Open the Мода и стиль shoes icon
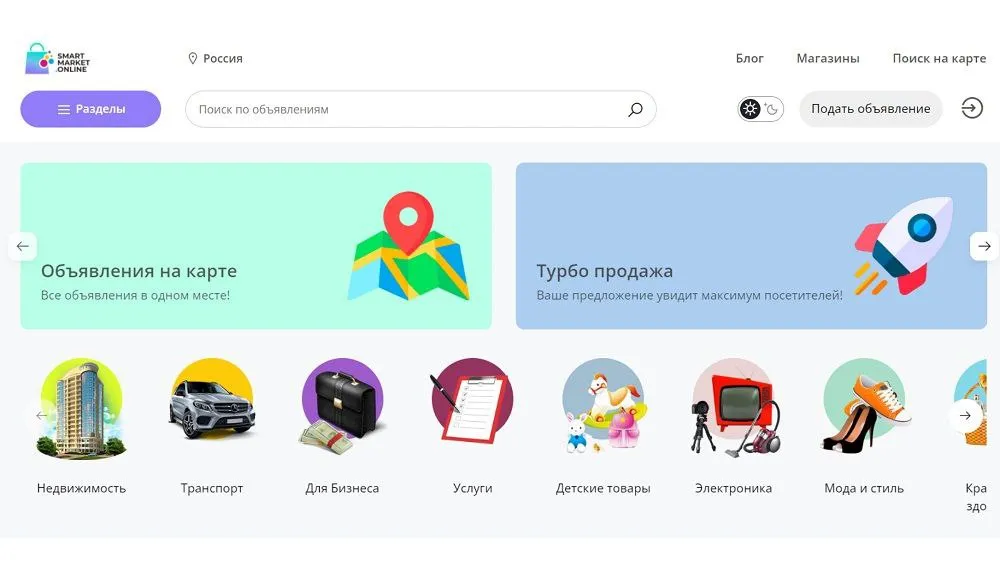This screenshot has width=1000, height=562. pyautogui.click(x=863, y=408)
